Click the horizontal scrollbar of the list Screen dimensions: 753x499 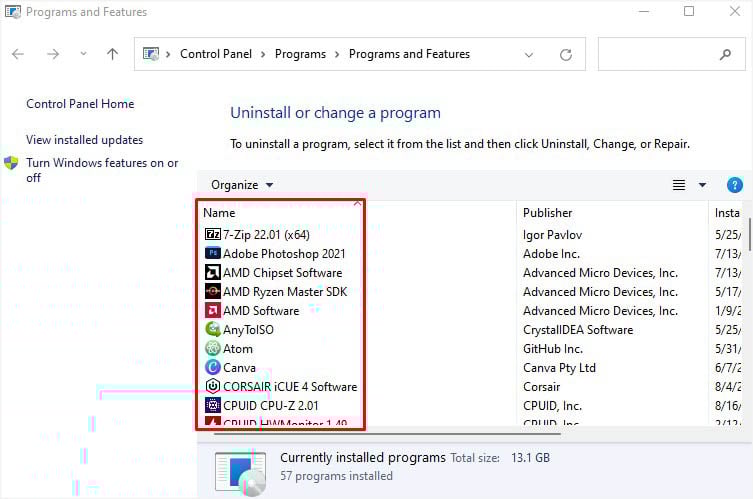(387, 434)
